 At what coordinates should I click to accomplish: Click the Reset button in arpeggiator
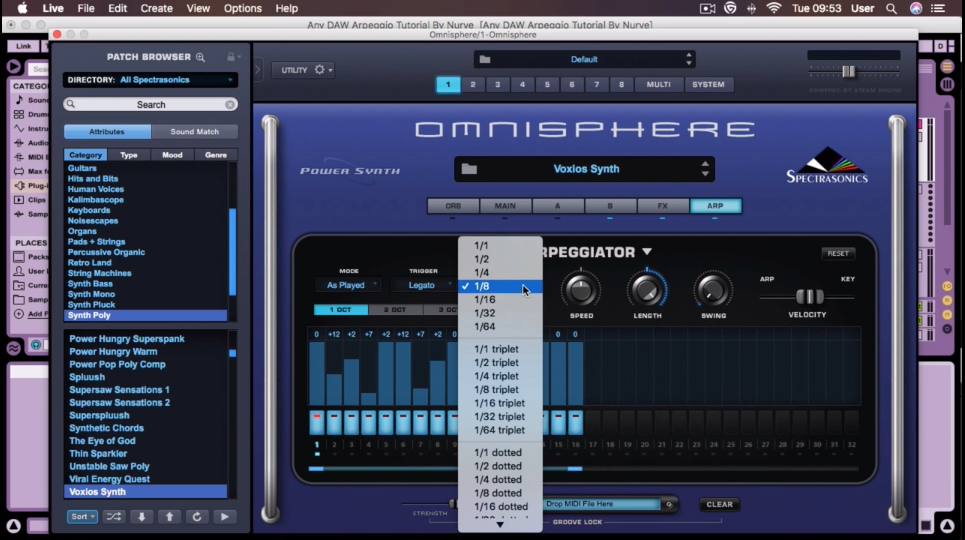838,254
